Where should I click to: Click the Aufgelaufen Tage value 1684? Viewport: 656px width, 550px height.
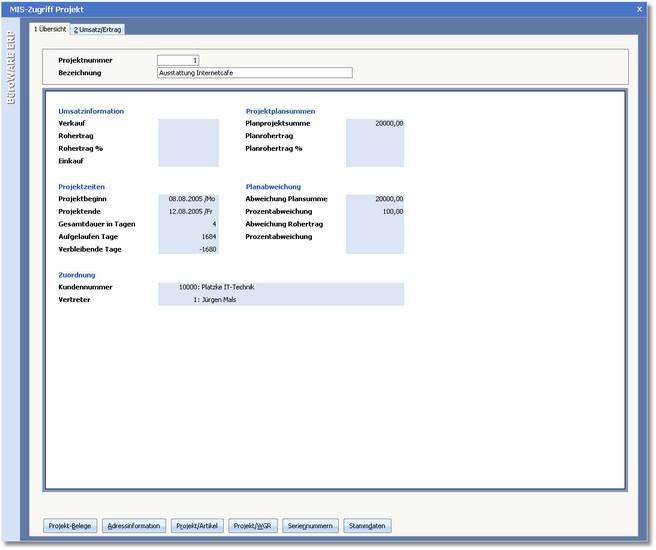click(188, 237)
